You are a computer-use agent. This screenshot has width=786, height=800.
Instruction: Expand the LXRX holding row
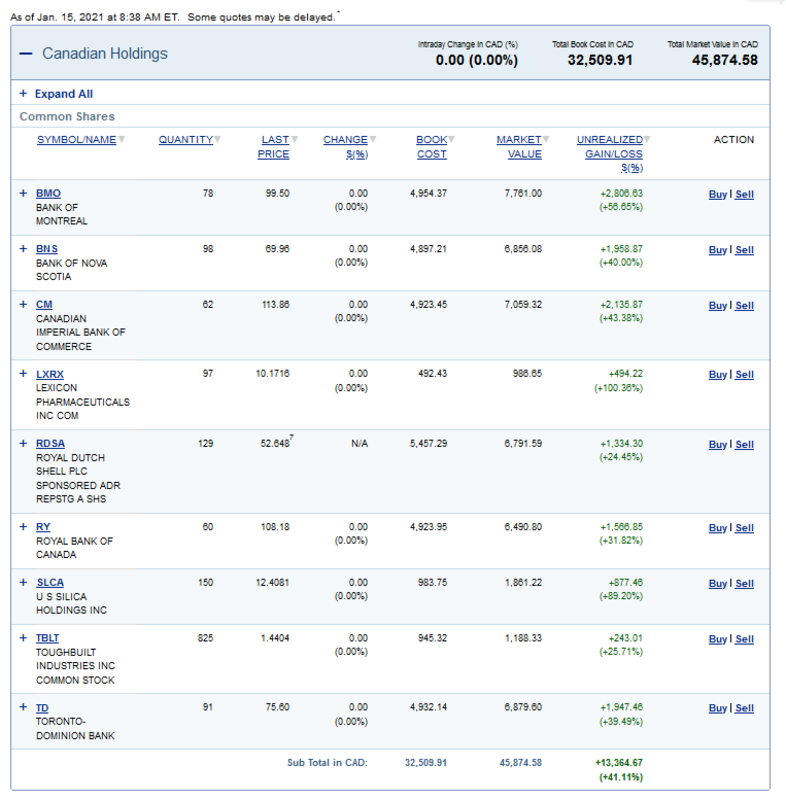click(x=23, y=373)
